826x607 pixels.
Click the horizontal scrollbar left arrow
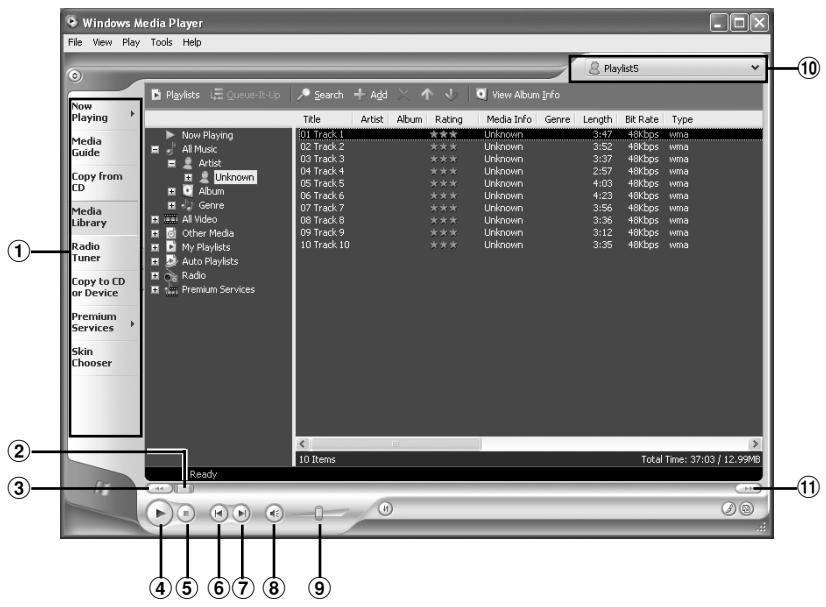302,444
